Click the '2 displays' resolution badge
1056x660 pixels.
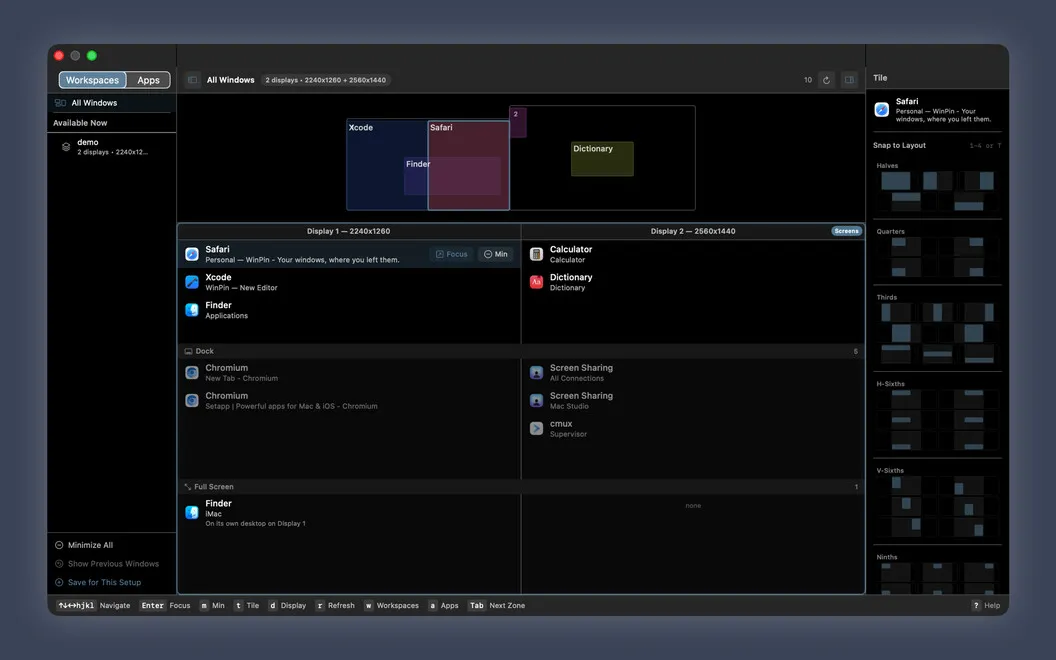tap(326, 80)
